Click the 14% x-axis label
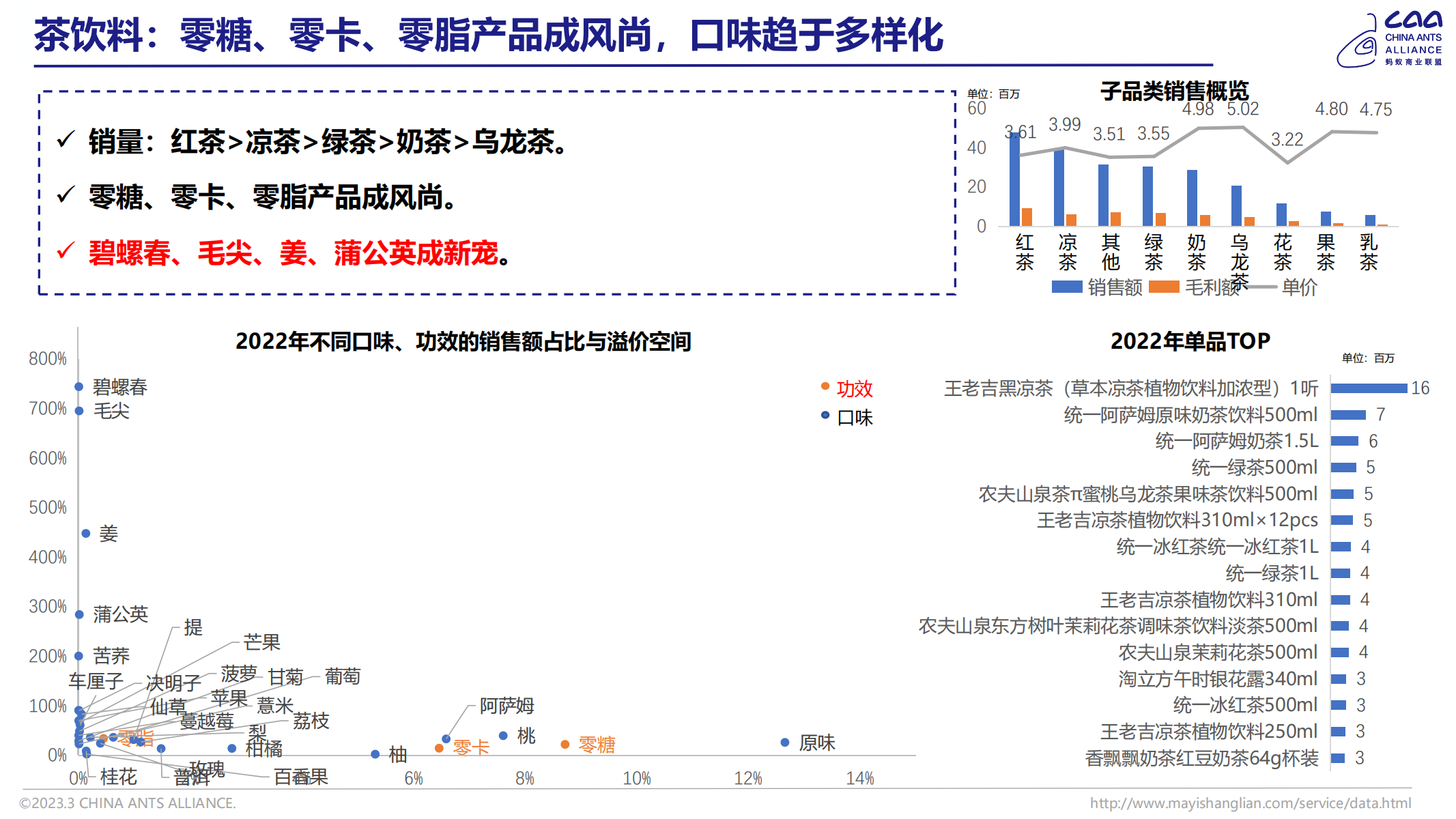 pyautogui.click(x=860, y=778)
